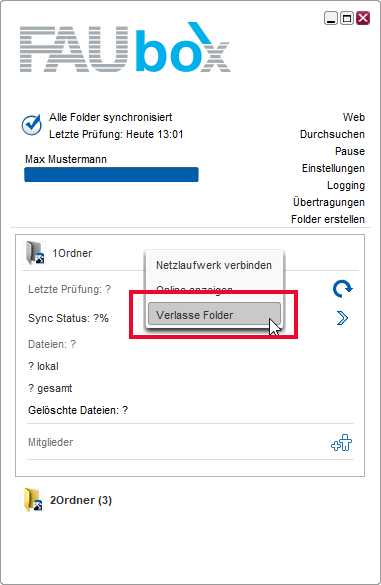Viewport: 381px width, 585px height.
Task: Open the Web link
Action: pyautogui.click(x=353, y=117)
